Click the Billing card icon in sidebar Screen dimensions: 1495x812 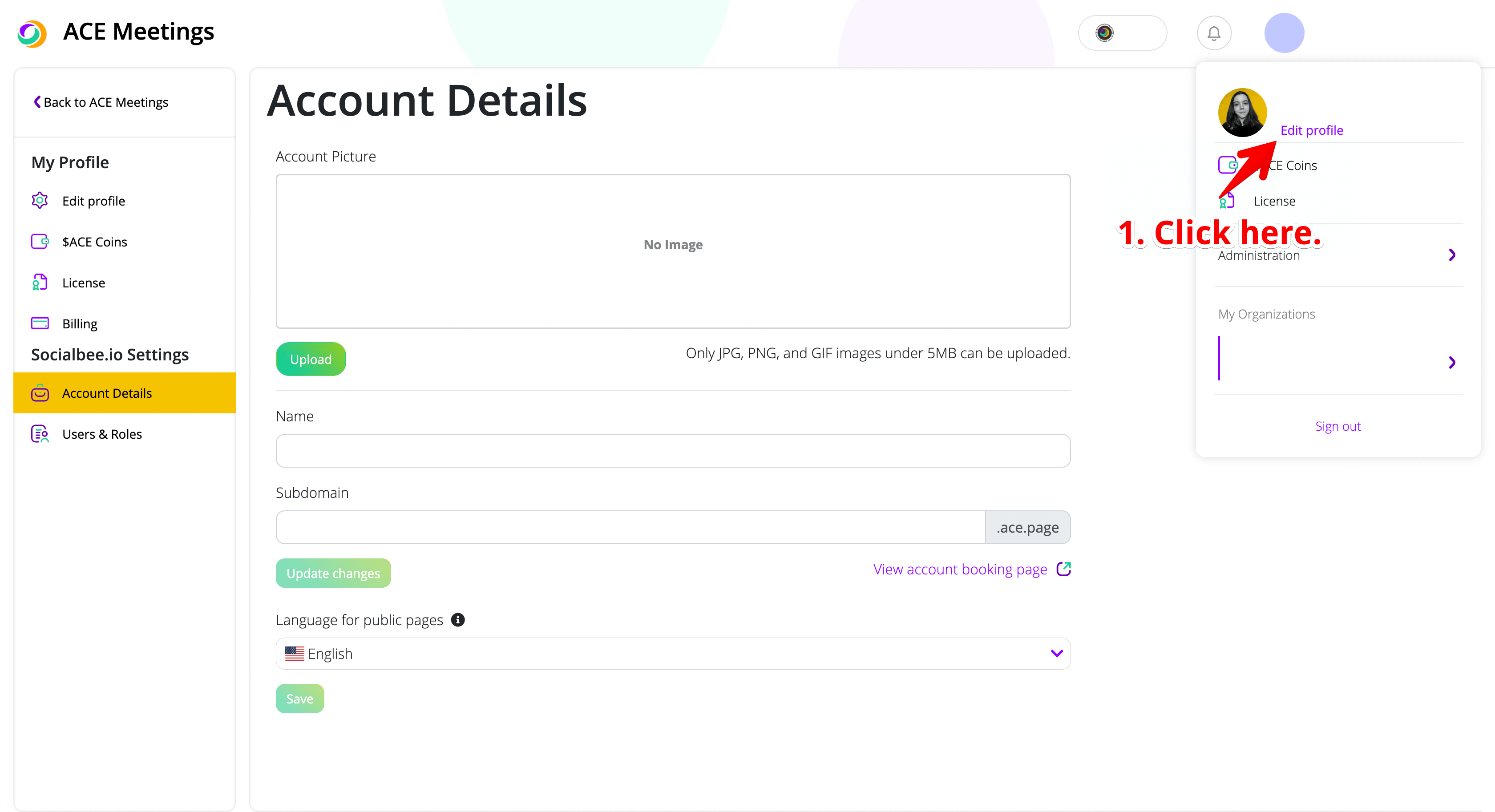click(40, 323)
